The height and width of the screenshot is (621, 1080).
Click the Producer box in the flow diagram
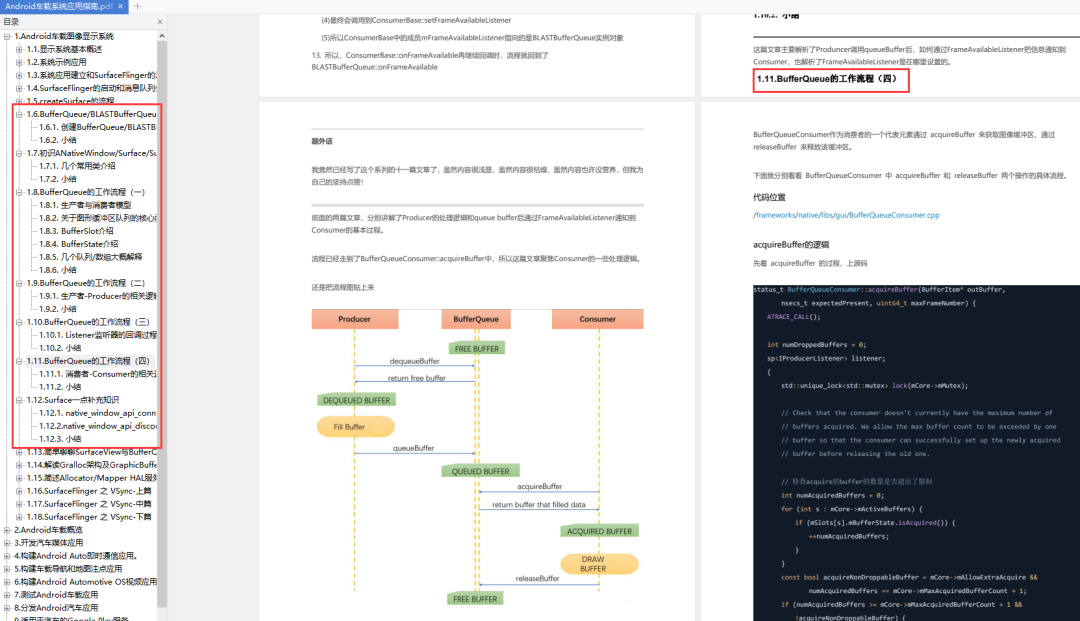point(355,319)
